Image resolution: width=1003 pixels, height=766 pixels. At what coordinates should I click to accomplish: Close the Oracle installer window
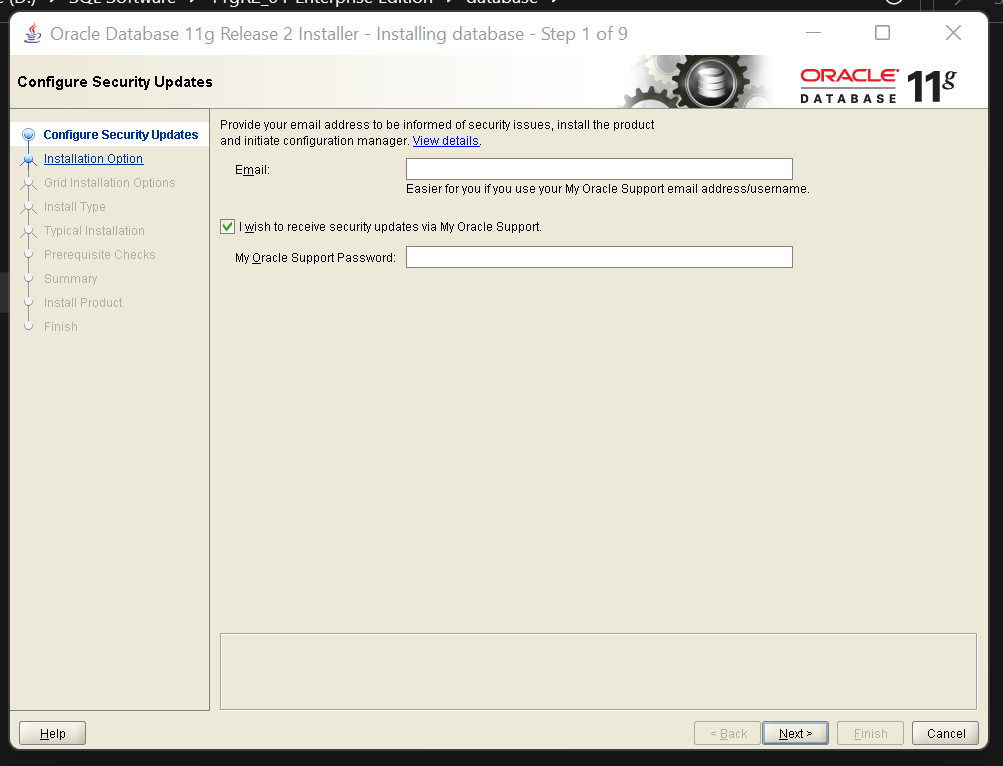[953, 33]
